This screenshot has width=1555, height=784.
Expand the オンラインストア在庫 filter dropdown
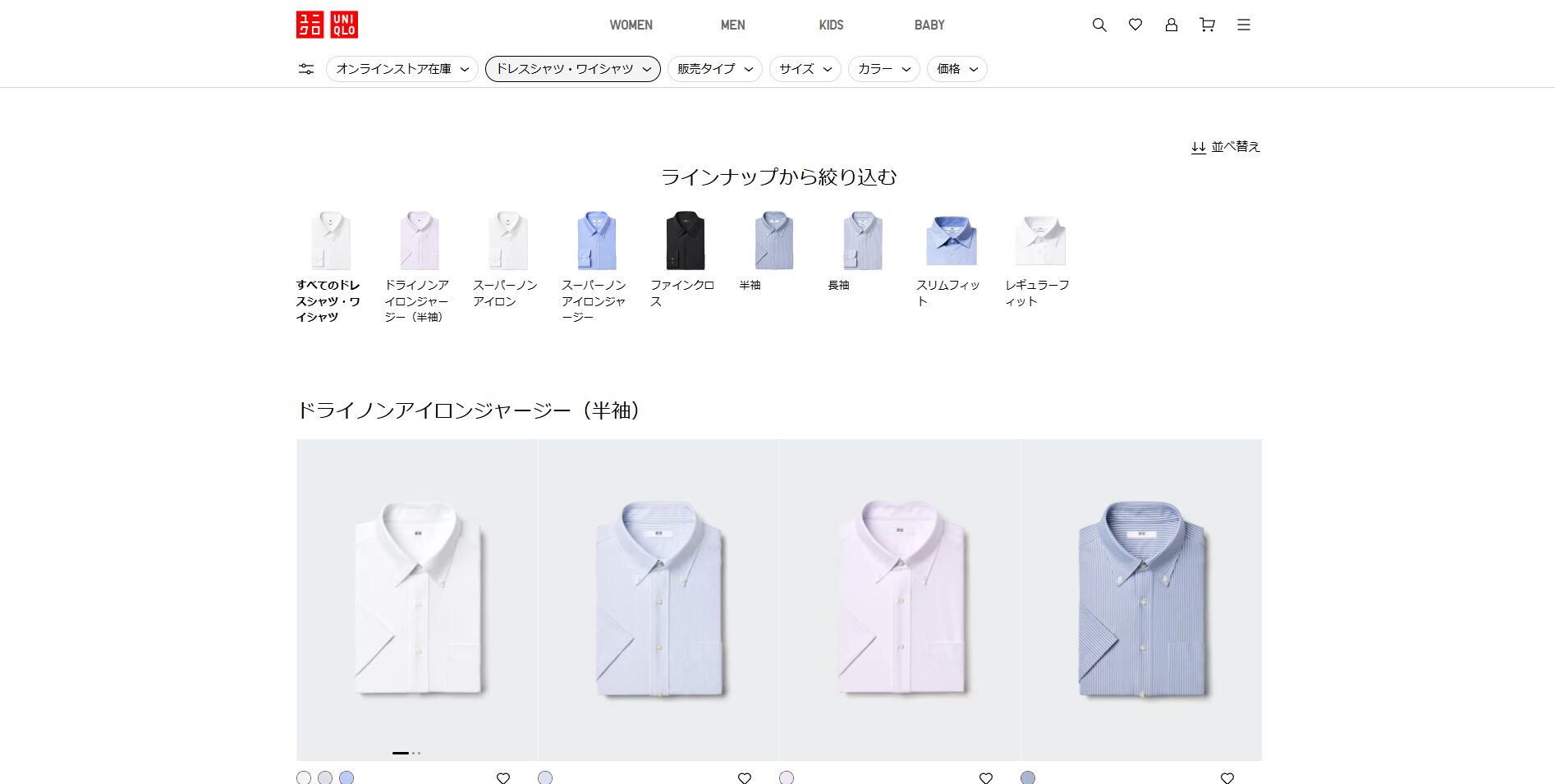(402, 69)
